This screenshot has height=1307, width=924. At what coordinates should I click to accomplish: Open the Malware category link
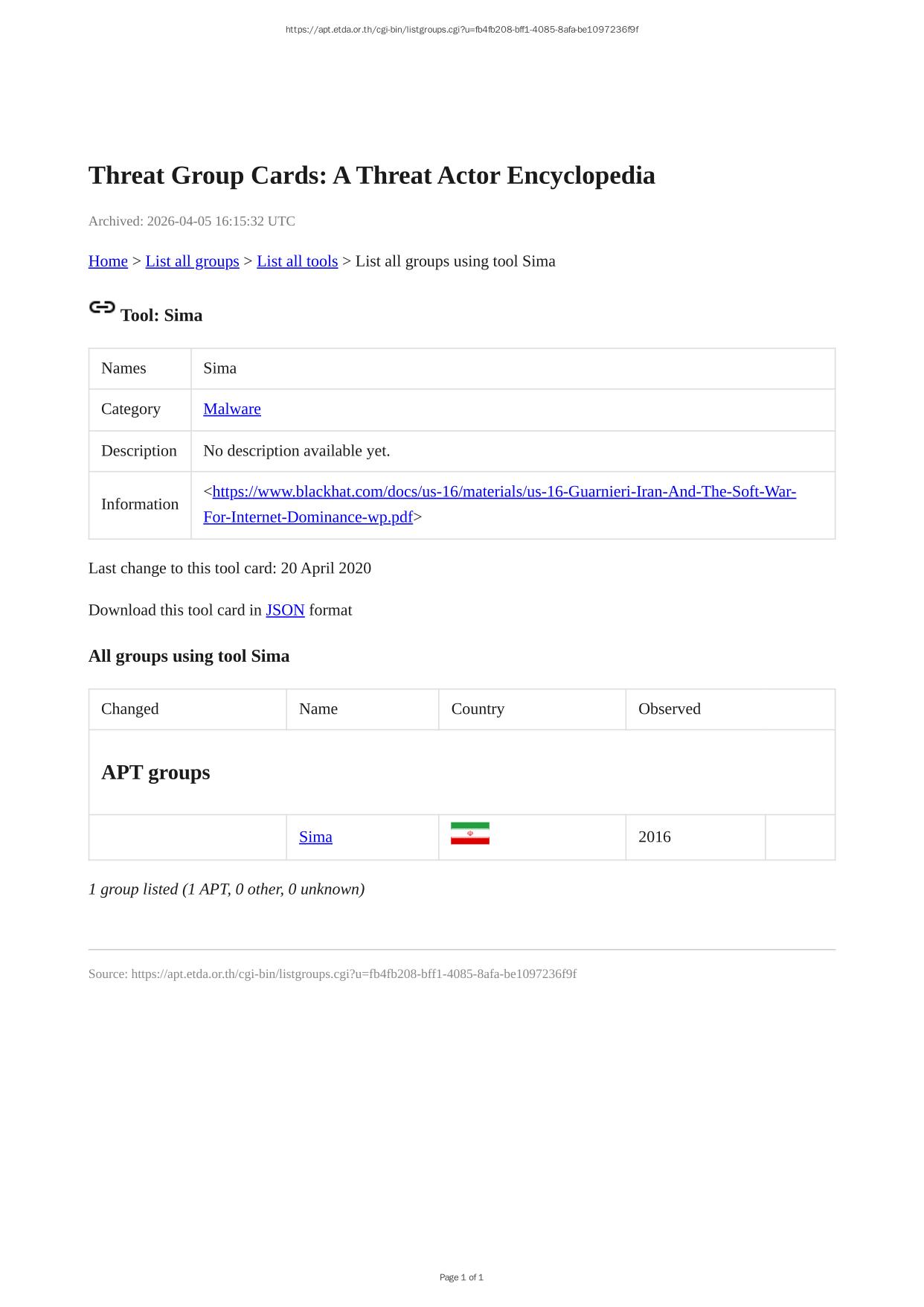[232, 409]
